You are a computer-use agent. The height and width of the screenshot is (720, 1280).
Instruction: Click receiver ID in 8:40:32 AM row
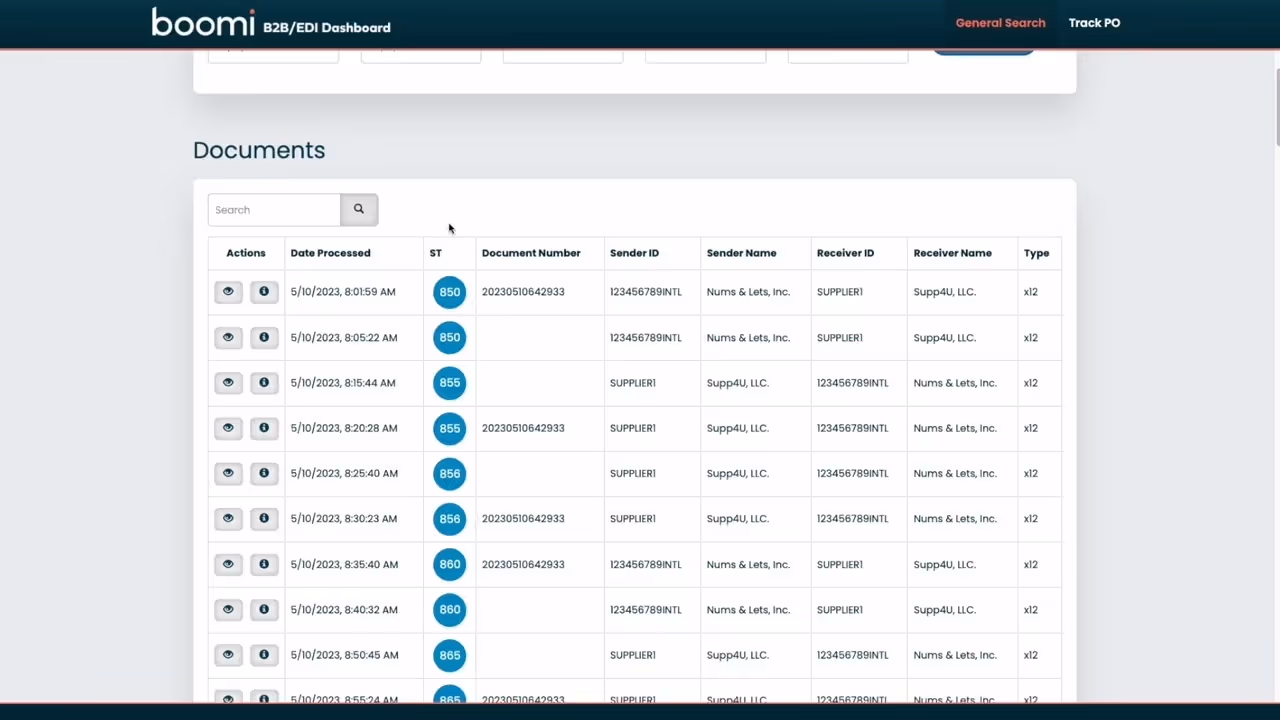coord(839,610)
